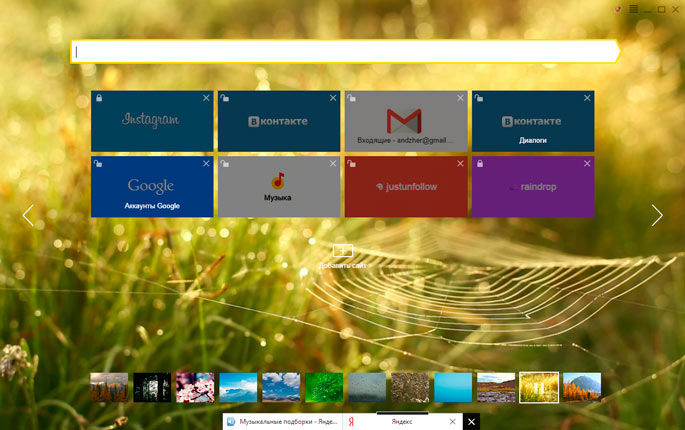The height and width of the screenshot is (430, 685).
Task: Open the Аккаунты Google tile
Action: click(x=152, y=187)
